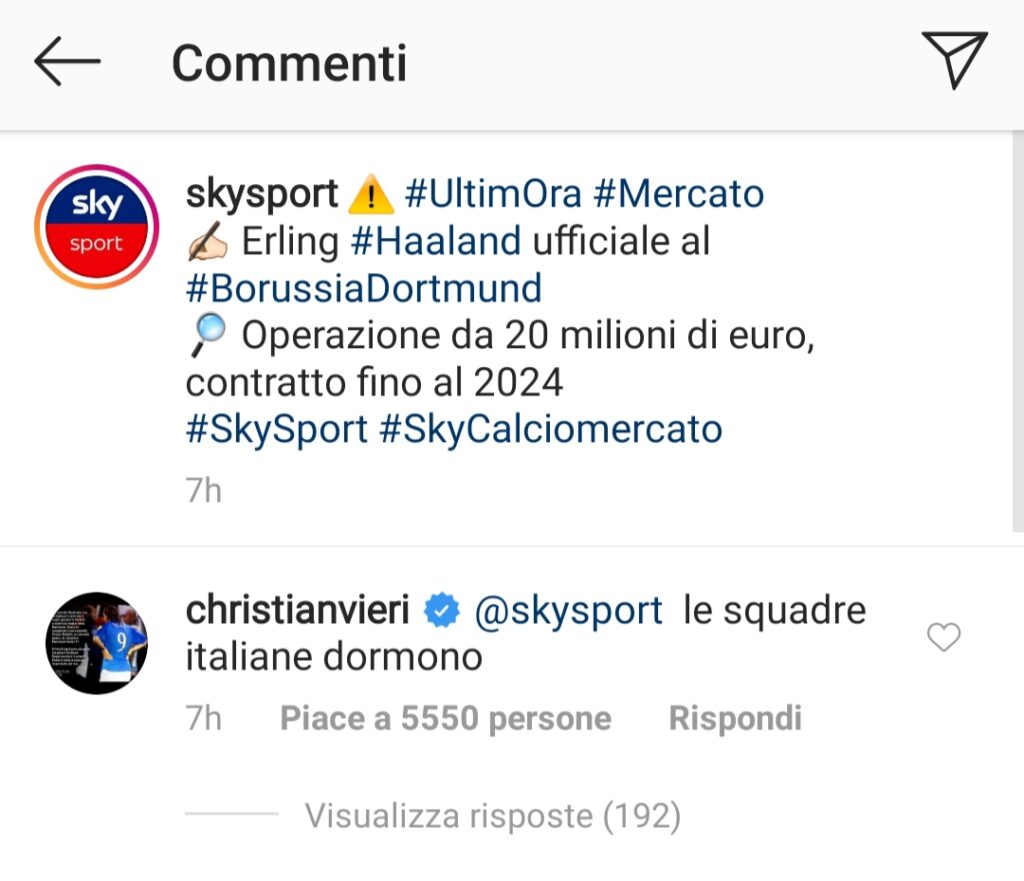Open the #Haaland hashtag
Image resolution: width=1024 pixels, height=881 pixels.
click(436, 241)
